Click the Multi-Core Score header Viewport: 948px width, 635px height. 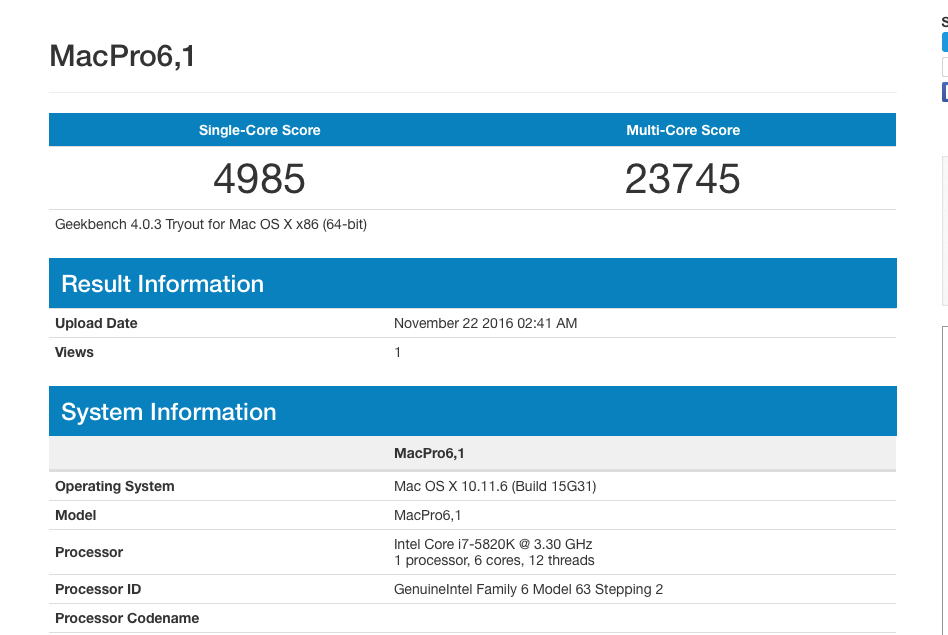[683, 130]
